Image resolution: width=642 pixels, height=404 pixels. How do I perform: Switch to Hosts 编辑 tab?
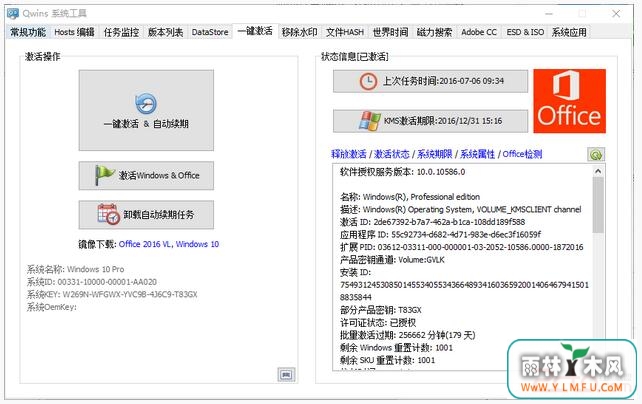[x=74, y=32]
